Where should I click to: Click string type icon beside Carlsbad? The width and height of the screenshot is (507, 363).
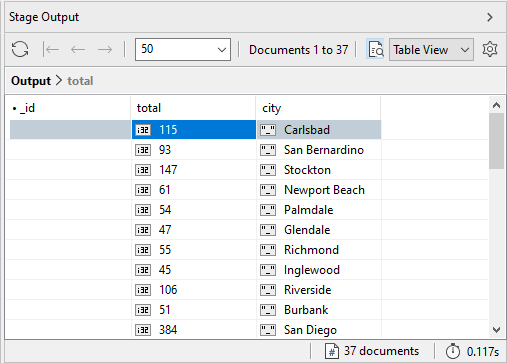268,130
